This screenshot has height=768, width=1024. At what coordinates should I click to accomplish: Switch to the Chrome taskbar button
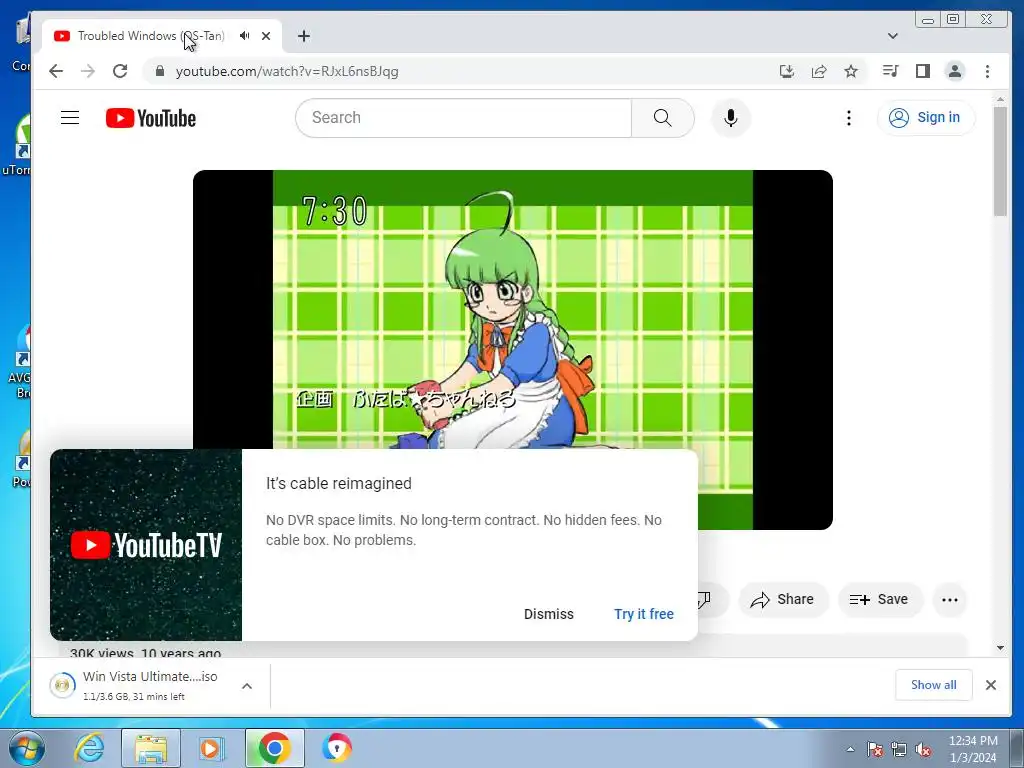274,748
